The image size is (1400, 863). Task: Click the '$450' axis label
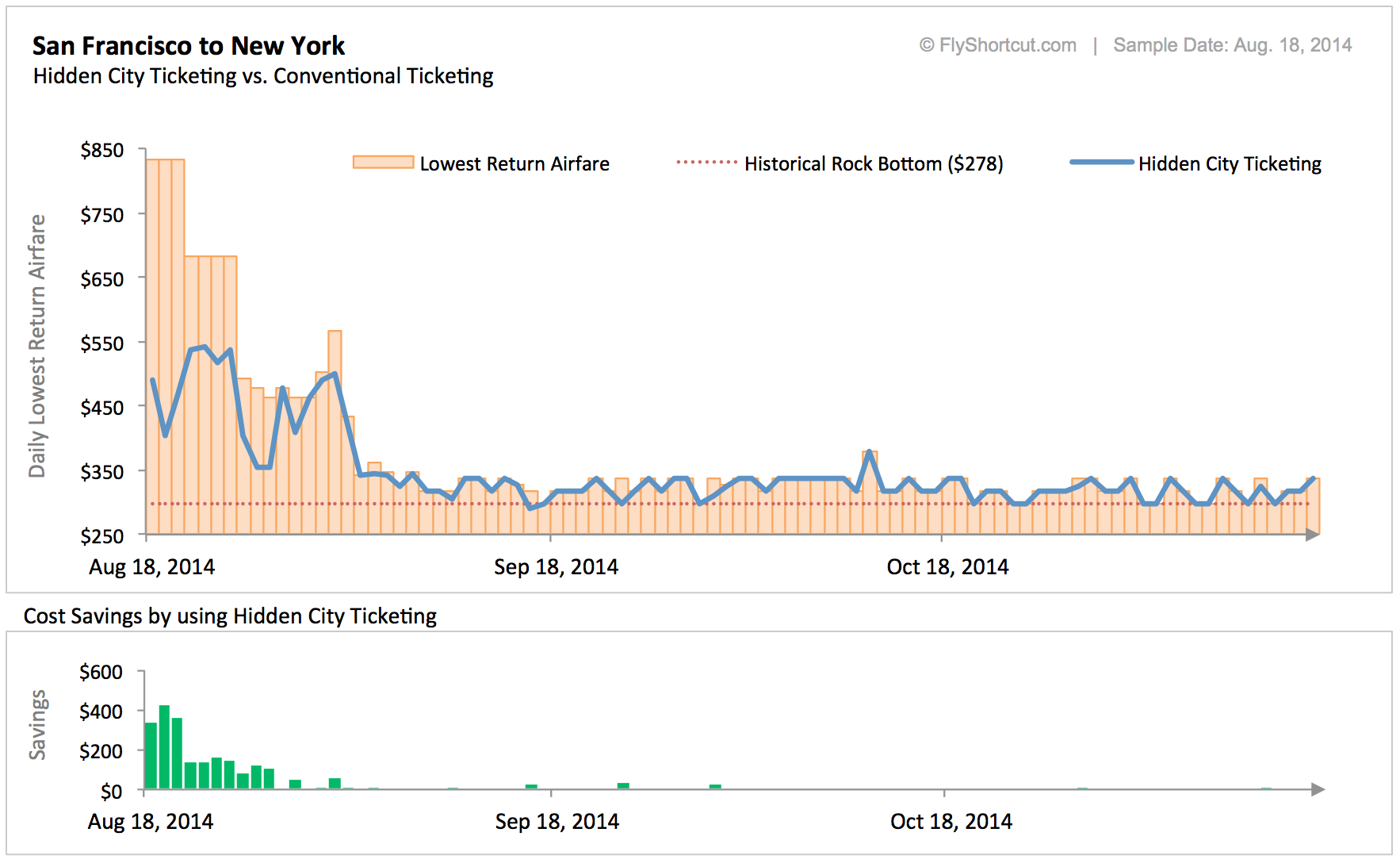(102, 408)
